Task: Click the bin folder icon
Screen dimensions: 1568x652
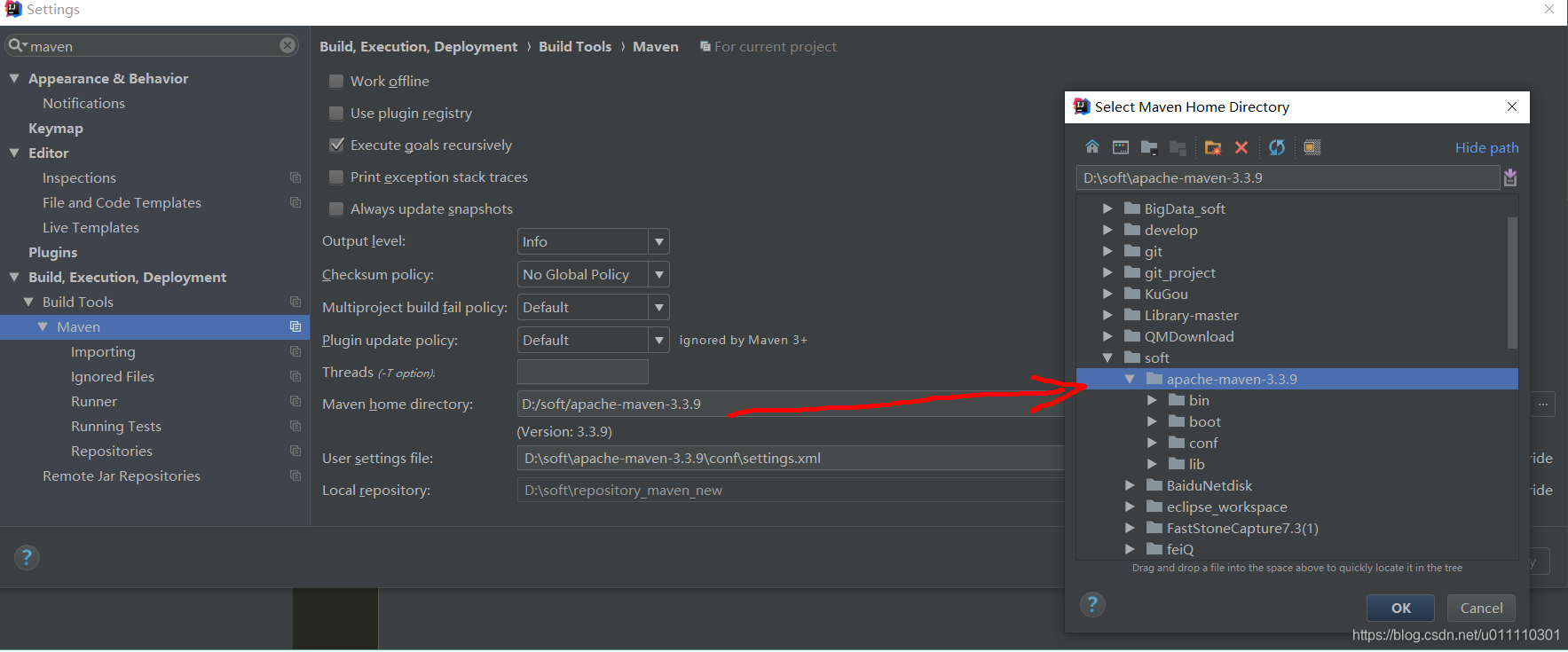Action: point(1177,400)
